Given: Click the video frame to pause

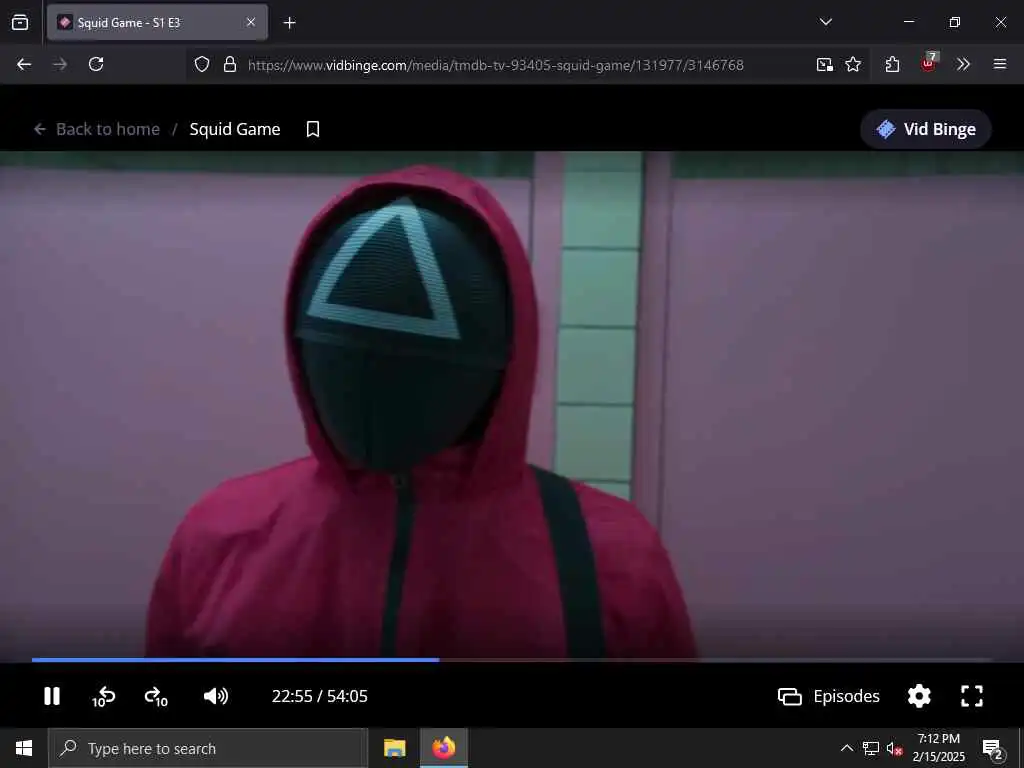Looking at the screenshot, I should [x=512, y=404].
